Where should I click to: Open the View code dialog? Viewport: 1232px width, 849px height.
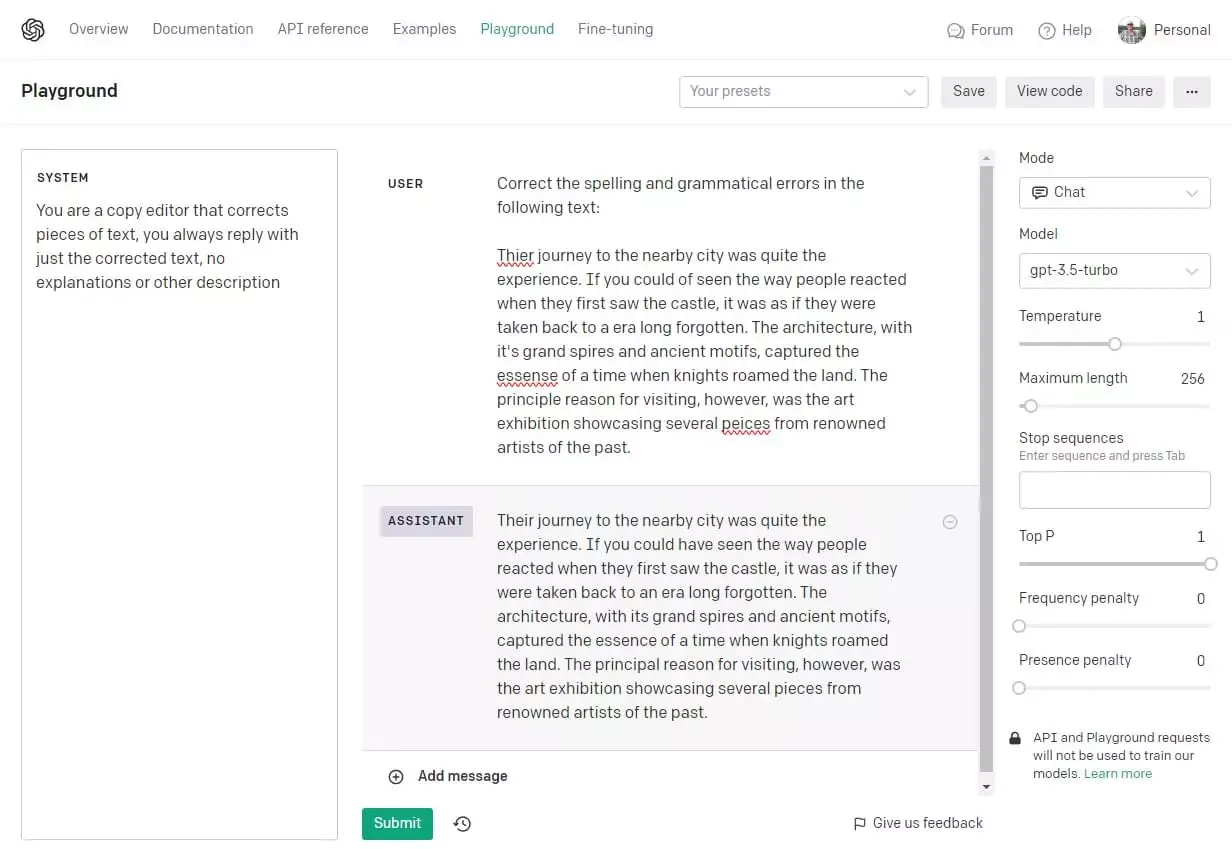tap(1049, 91)
